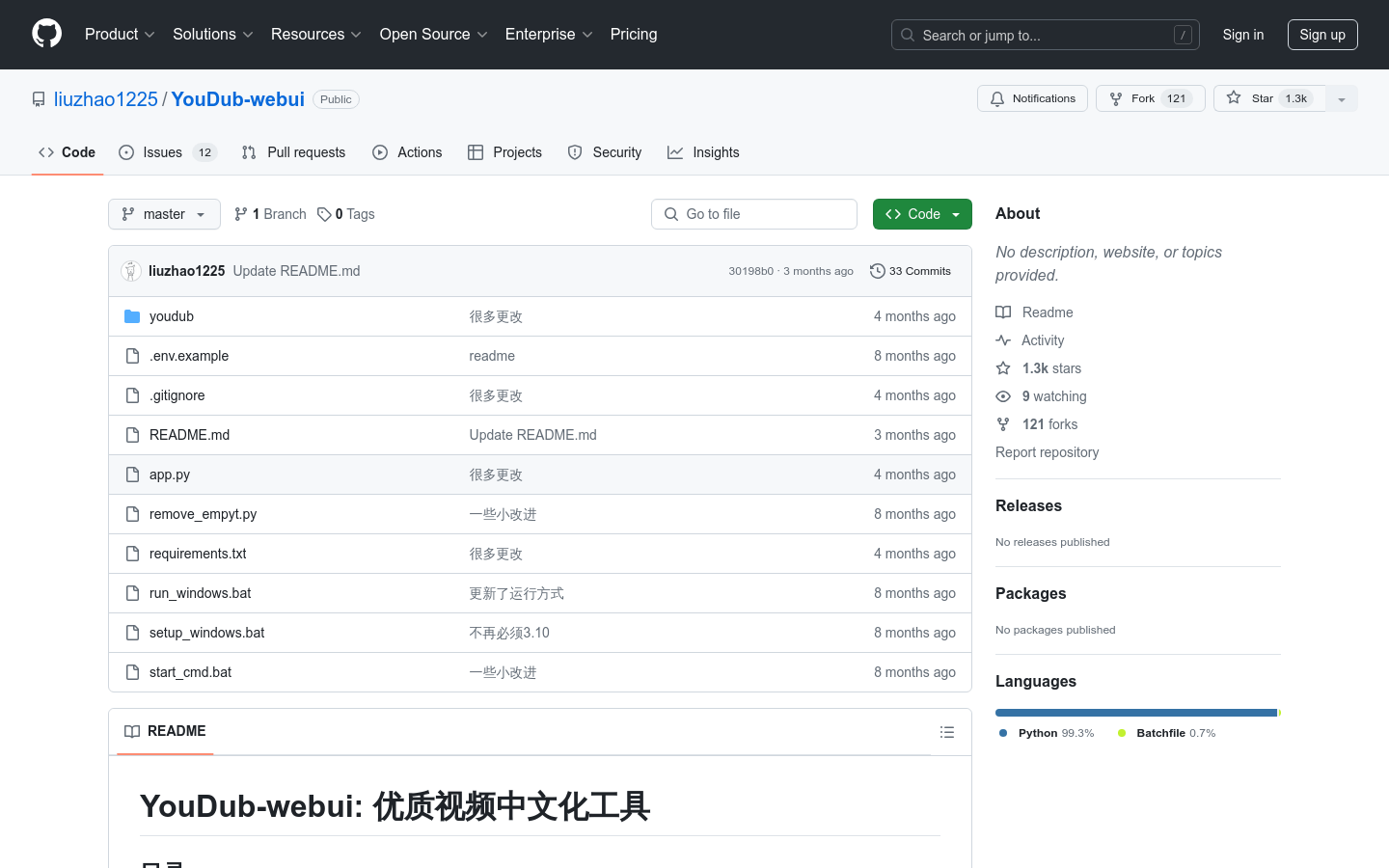Open the 33 Commits history link

(911, 271)
